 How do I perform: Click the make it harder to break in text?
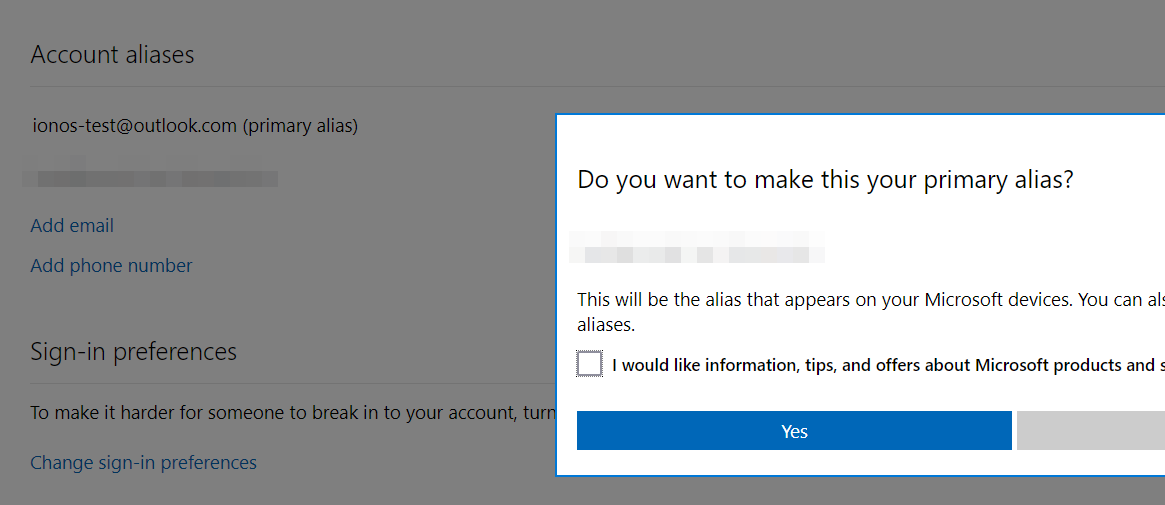(293, 413)
